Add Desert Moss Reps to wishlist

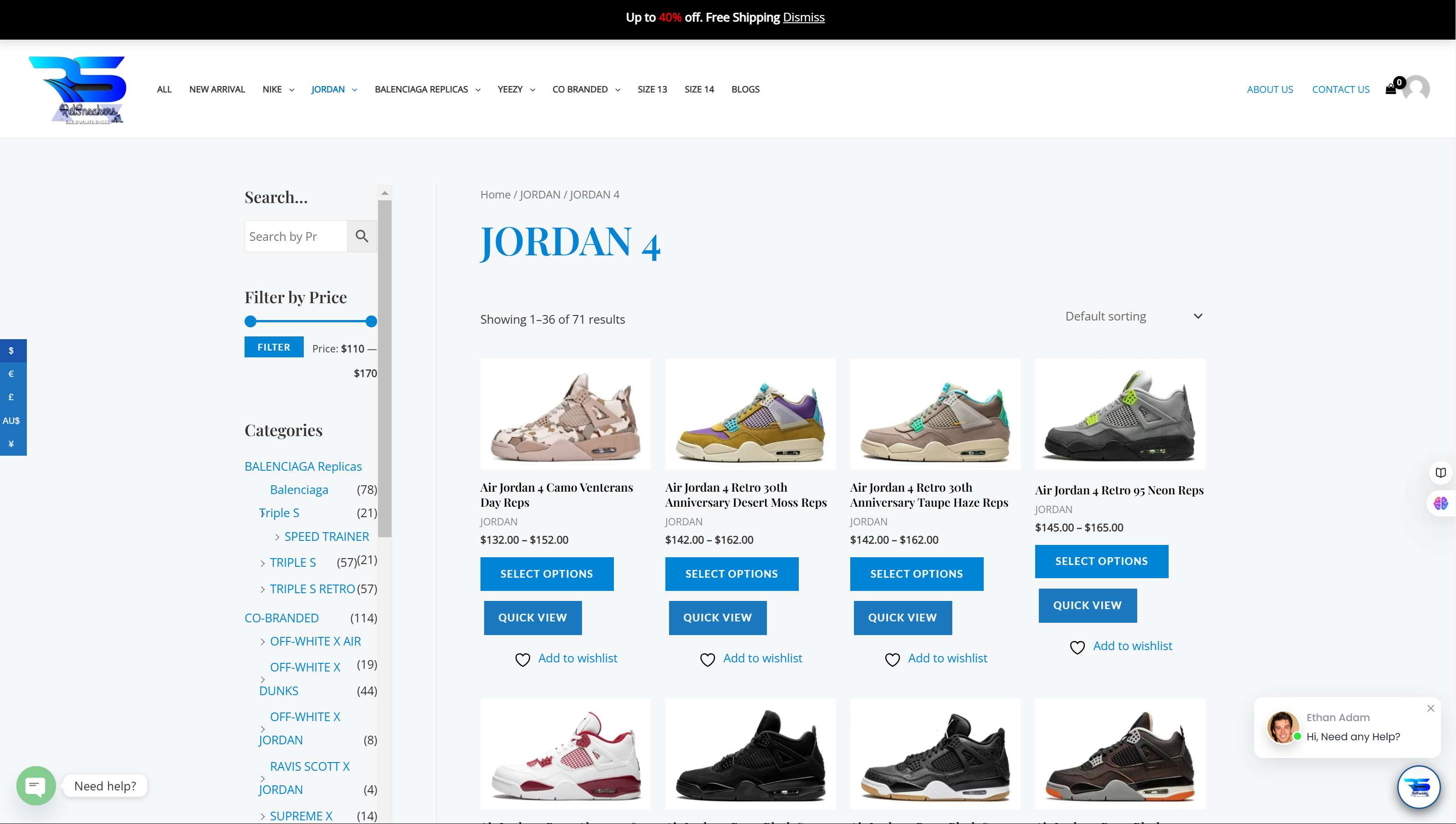pyautogui.click(x=762, y=658)
